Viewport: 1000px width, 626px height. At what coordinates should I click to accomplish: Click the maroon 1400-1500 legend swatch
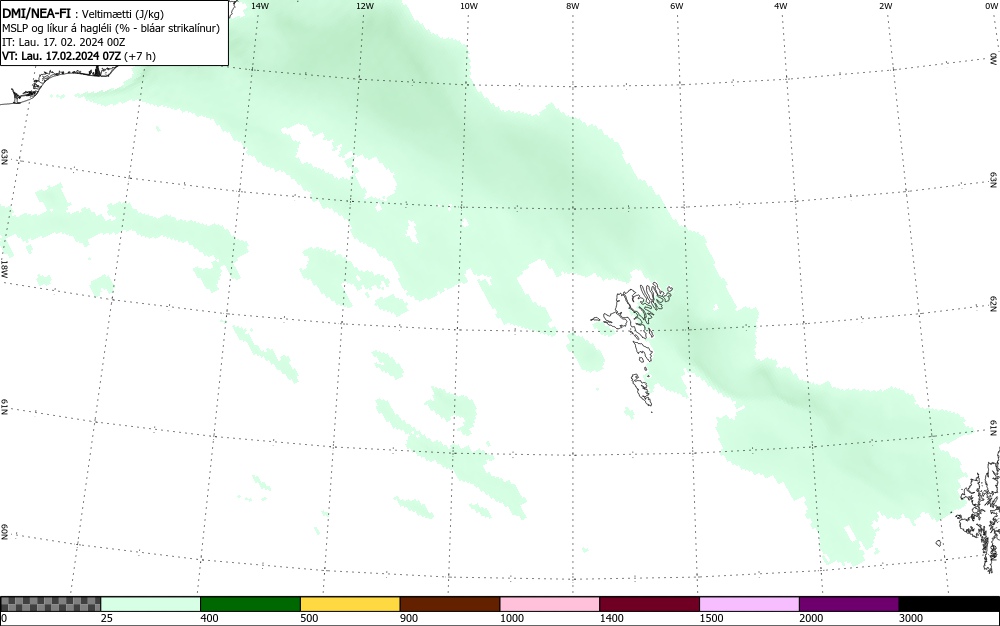649,604
